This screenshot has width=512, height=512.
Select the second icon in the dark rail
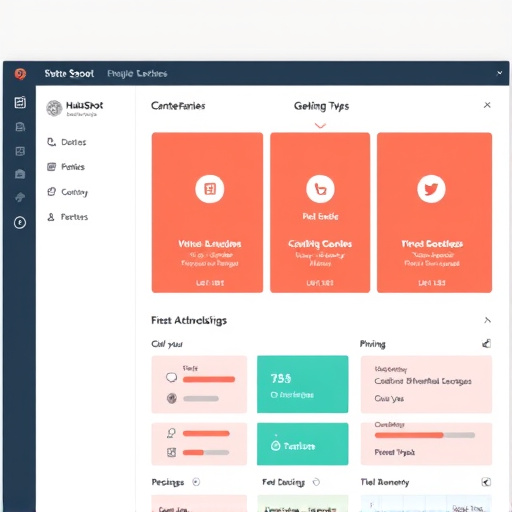20,127
